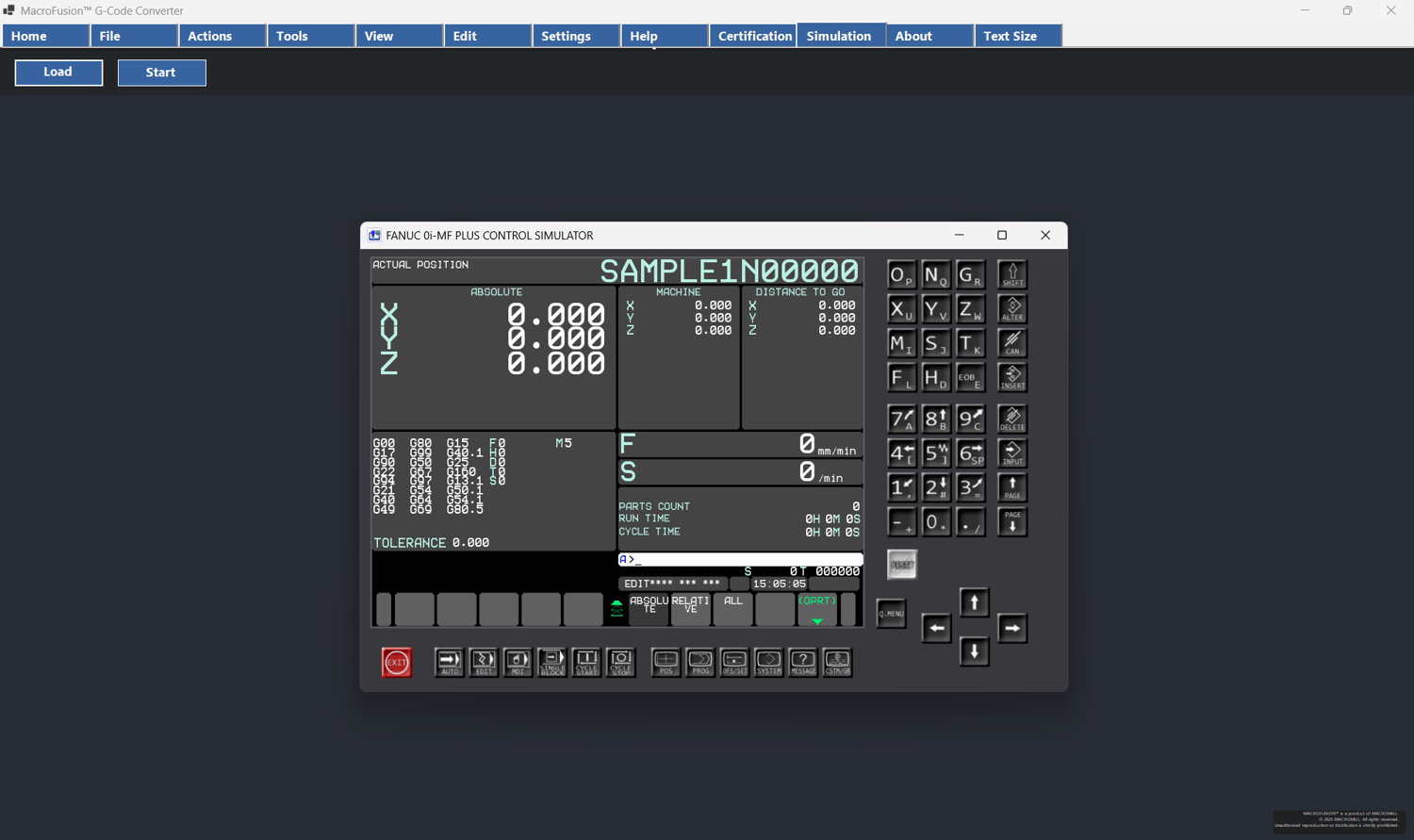
Task: Open the OFS/SET screen key
Action: click(734, 662)
